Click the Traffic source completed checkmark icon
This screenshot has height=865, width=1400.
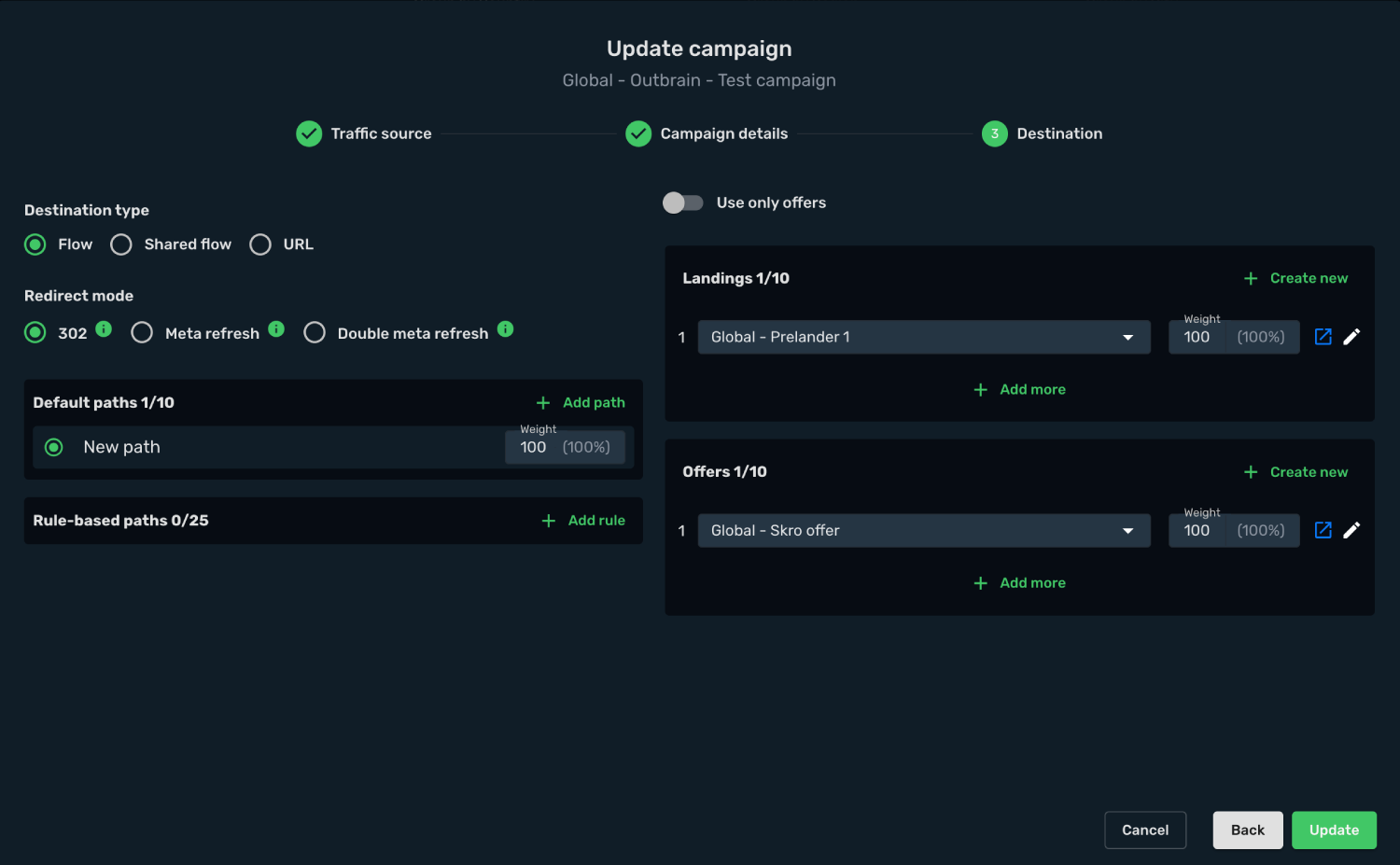point(309,134)
